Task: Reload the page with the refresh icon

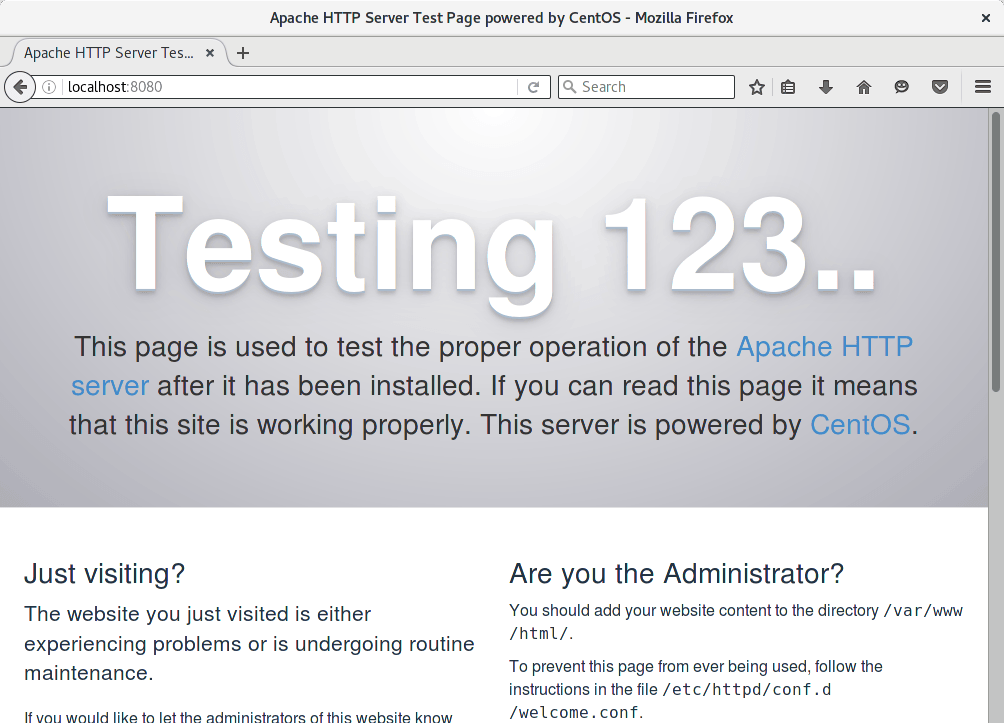Action: click(534, 87)
